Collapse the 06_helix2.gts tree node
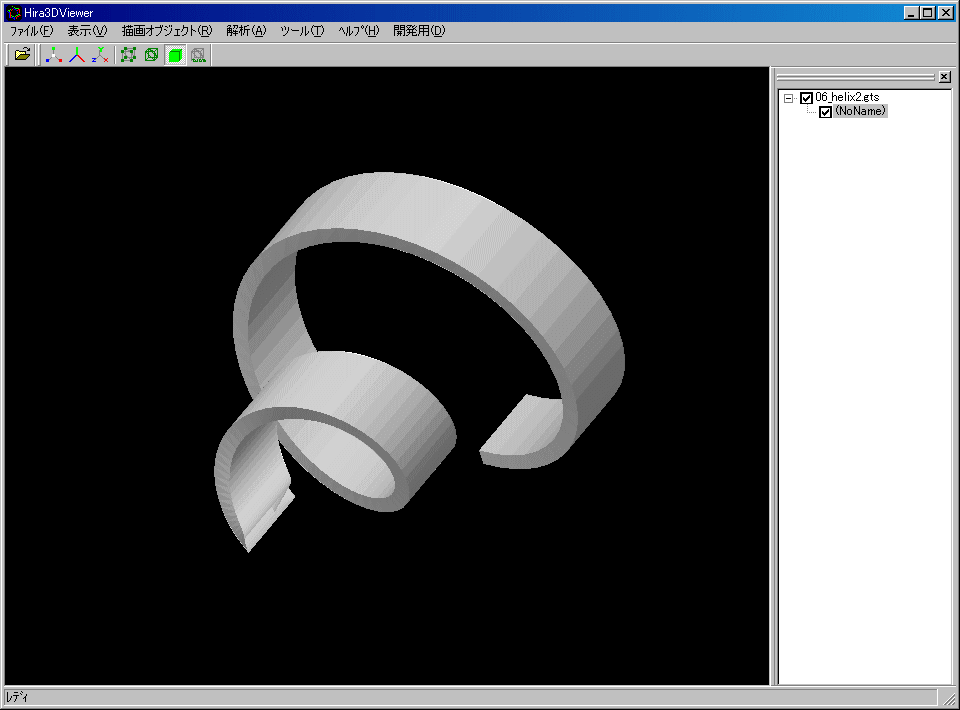This screenshot has height=710, width=960. tap(788, 98)
